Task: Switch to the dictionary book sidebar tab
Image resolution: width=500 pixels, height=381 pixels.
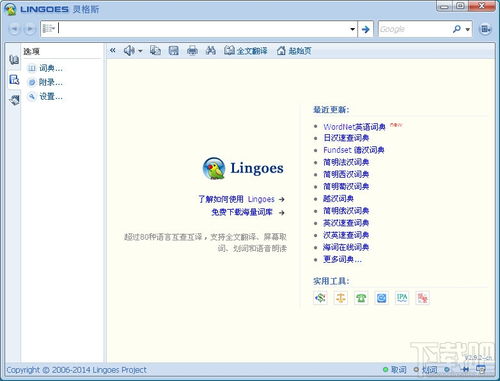Action: pos(14,60)
